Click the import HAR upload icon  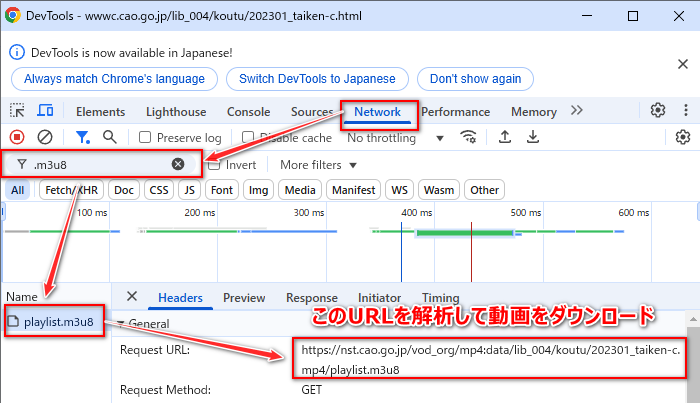click(x=505, y=137)
